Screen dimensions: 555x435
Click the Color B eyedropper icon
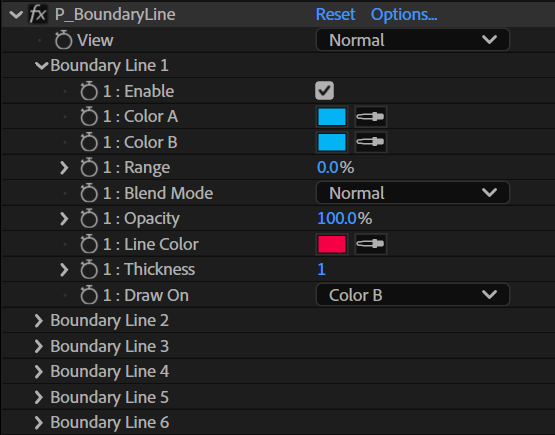(x=370, y=142)
